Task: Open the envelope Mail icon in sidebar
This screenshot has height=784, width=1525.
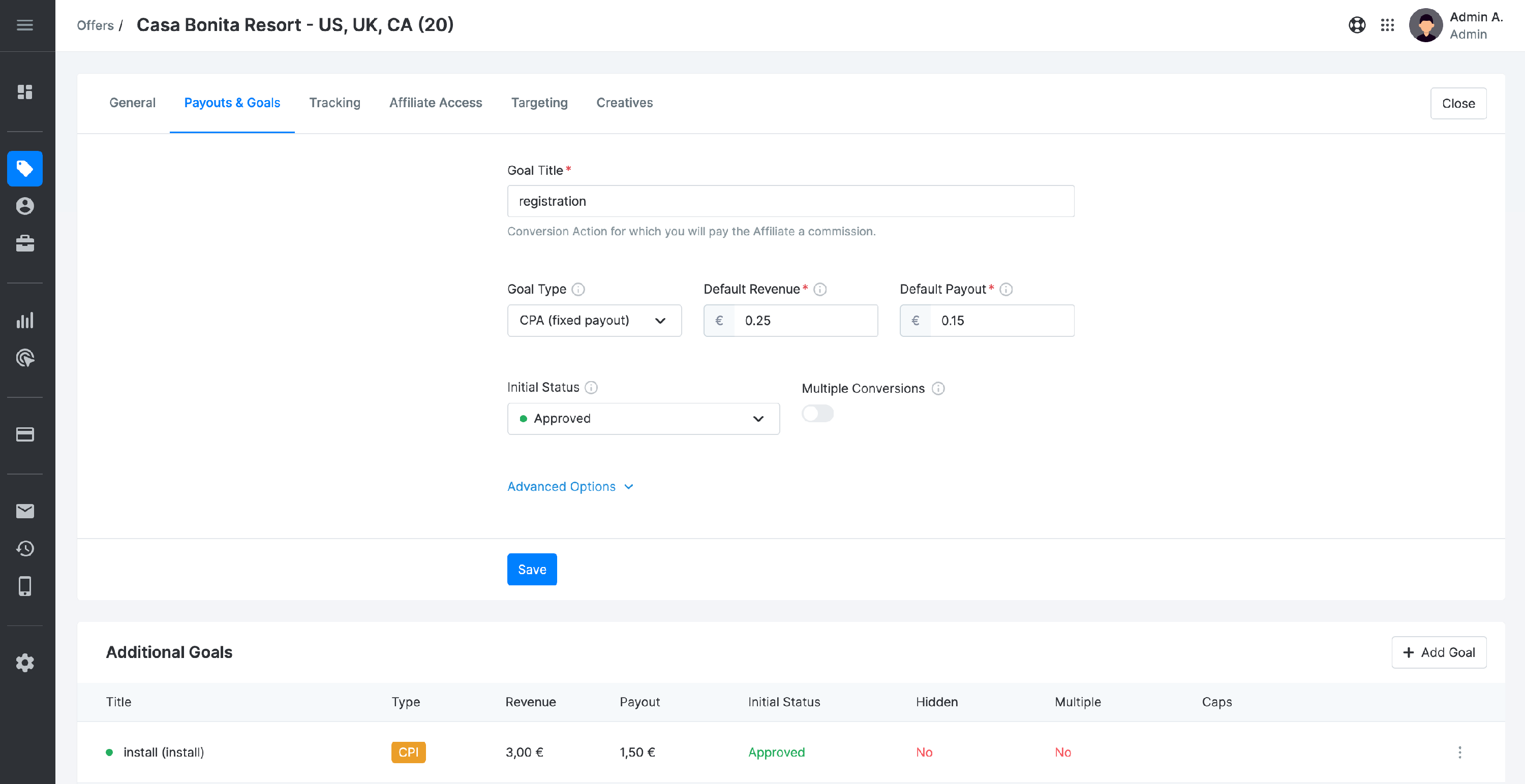Action: tap(25, 511)
